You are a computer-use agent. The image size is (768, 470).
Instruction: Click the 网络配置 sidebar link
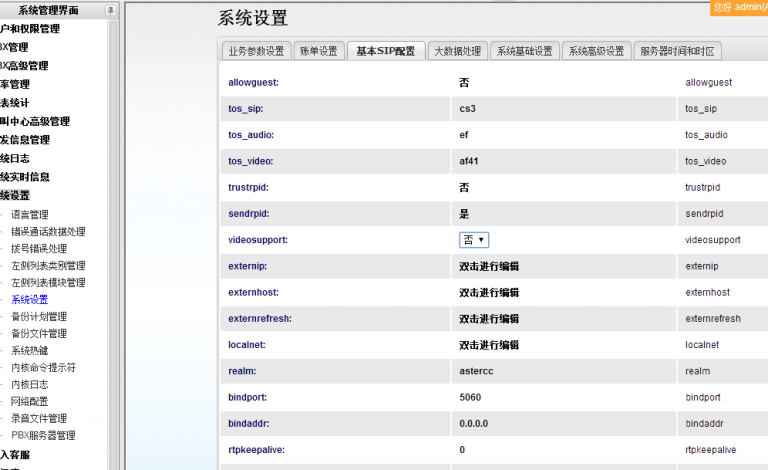click(29, 402)
